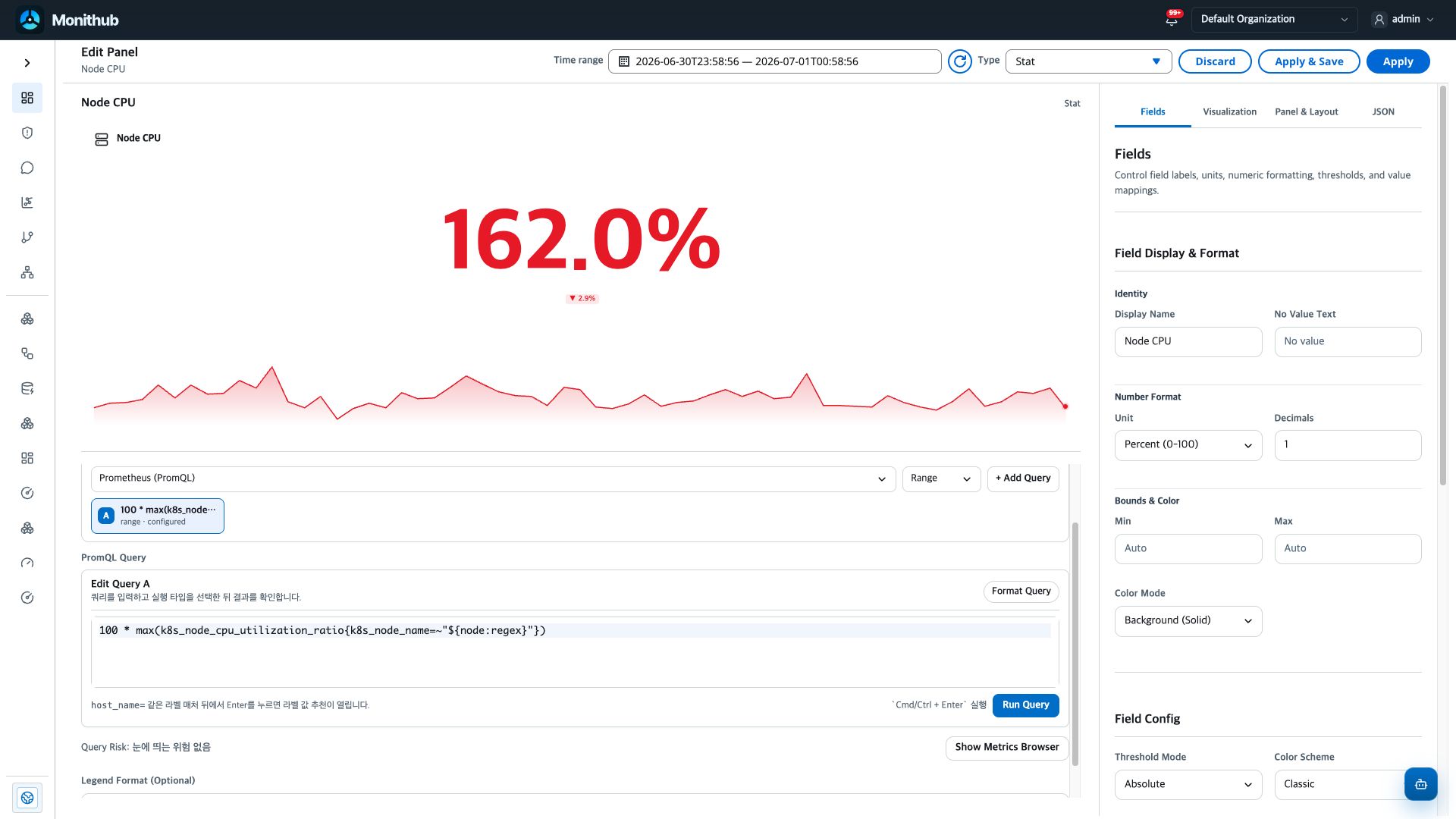Open the shield alert icon in sidebar

click(x=27, y=133)
